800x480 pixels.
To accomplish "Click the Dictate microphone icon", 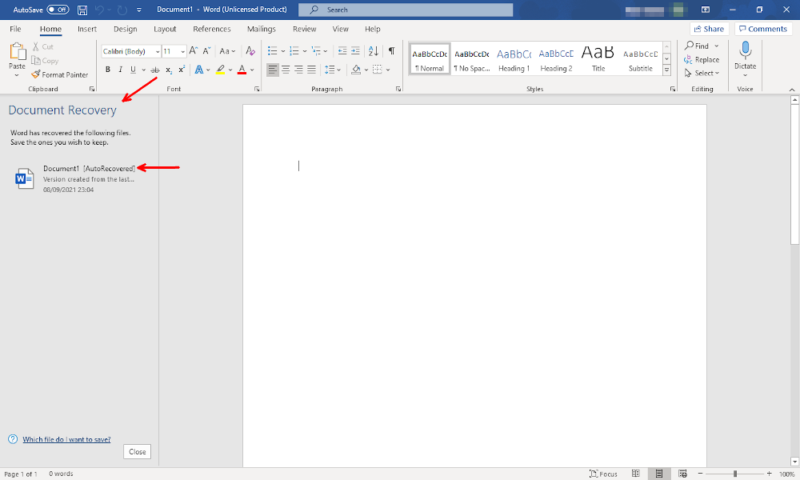I will click(745, 50).
